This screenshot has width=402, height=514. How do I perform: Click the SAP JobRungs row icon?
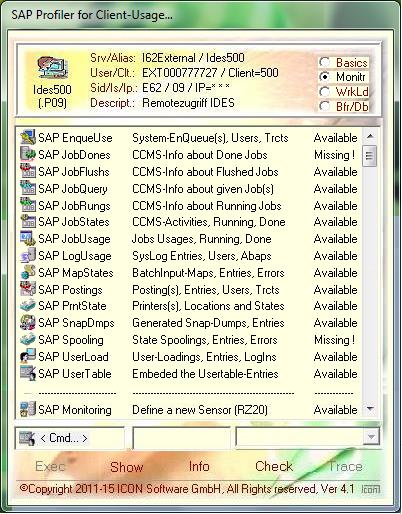pos(28,205)
